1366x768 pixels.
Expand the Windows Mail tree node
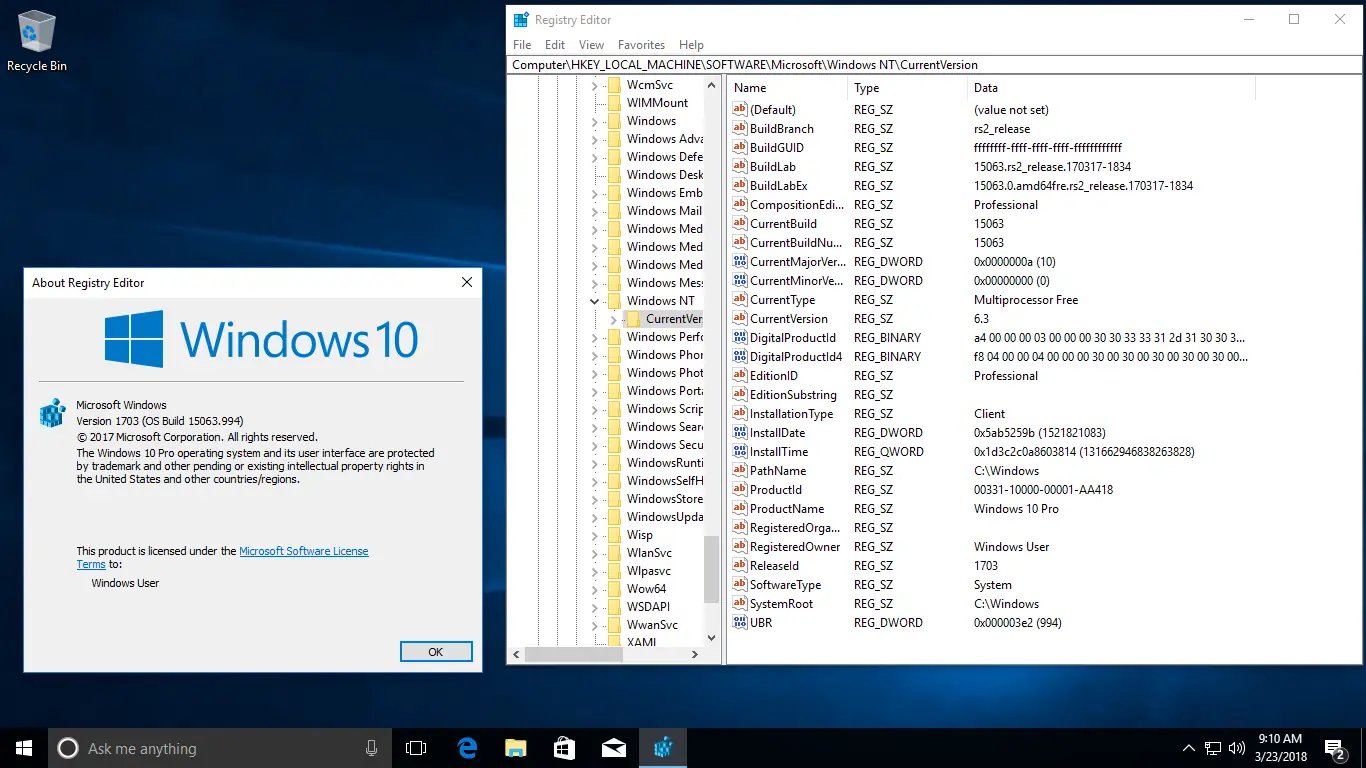coord(595,211)
